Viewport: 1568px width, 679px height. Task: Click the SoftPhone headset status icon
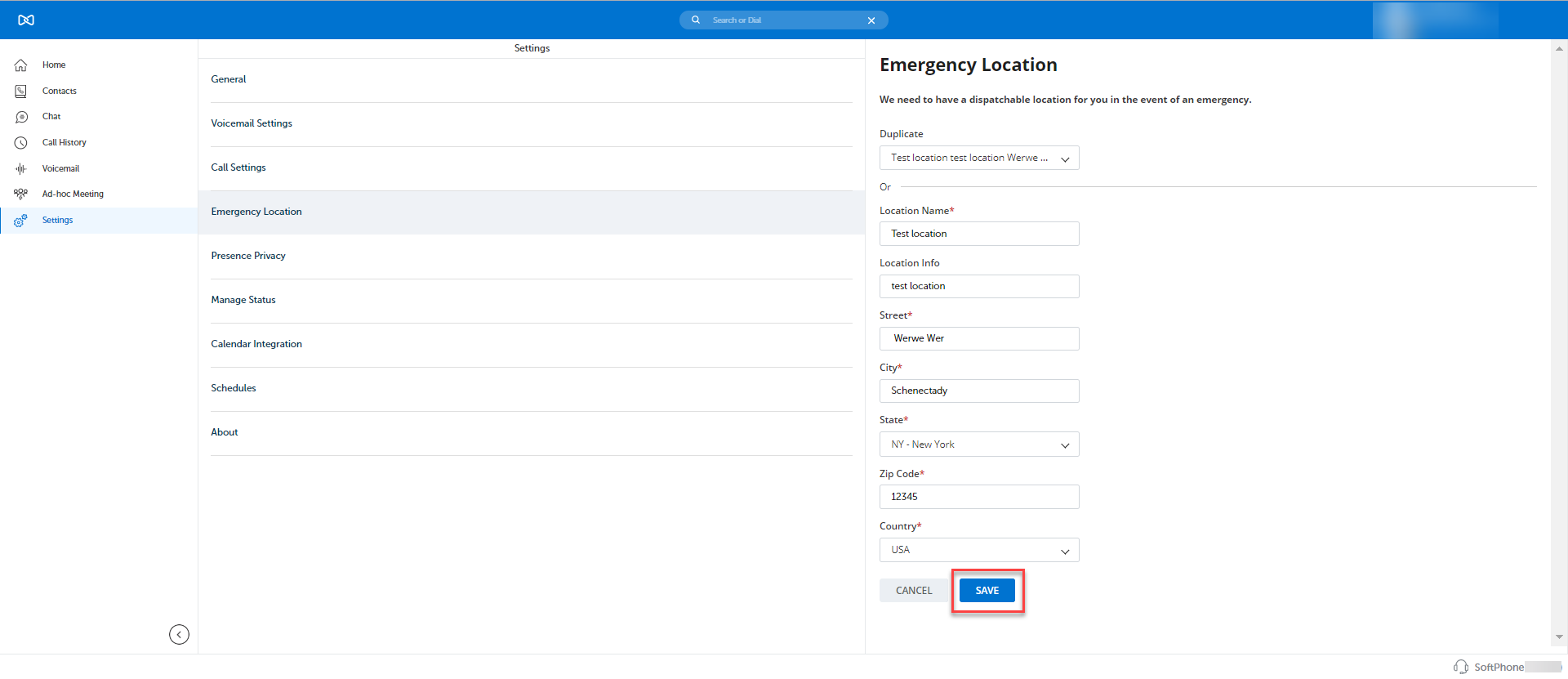[1460, 667]
